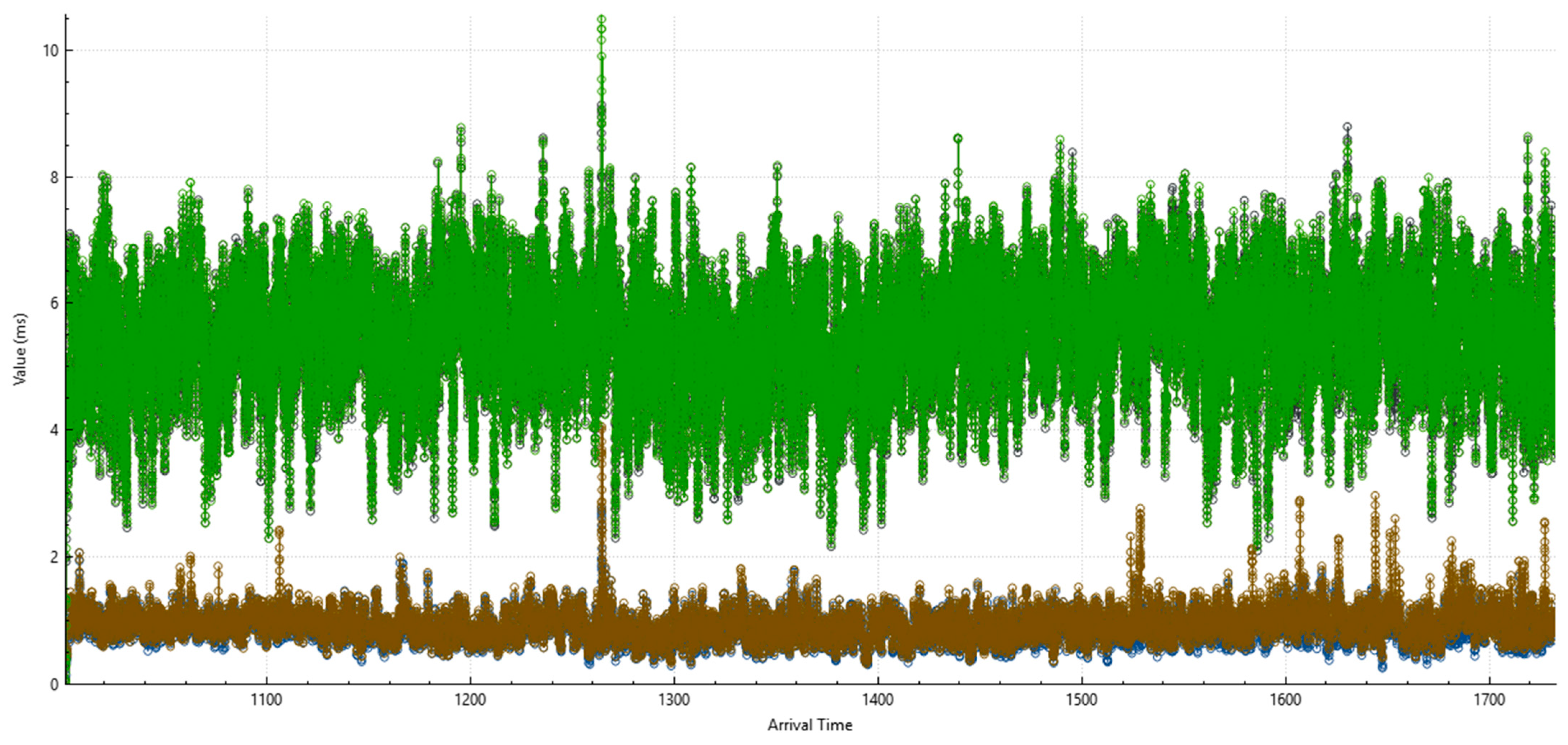The image size is (1568, 745).
Task: Click the brown spike reaching 4 ms
Action: (x=603, y=428)
